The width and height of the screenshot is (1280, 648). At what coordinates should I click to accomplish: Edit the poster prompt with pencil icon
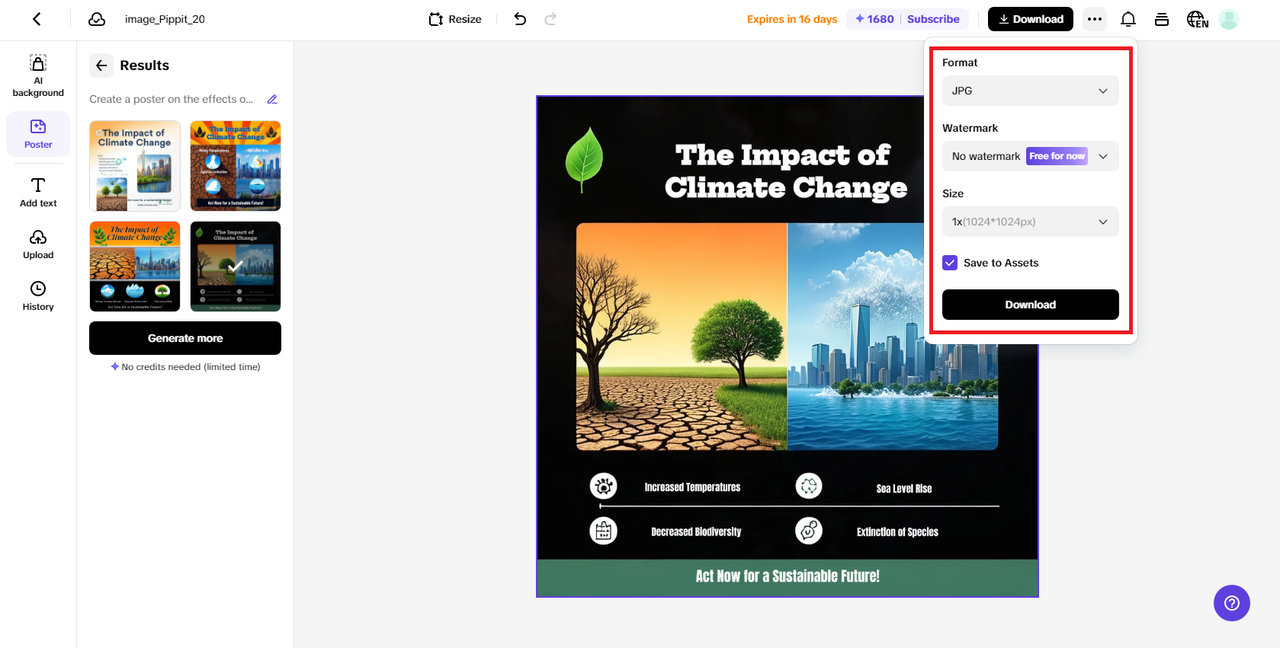click(x=272, y=99)
